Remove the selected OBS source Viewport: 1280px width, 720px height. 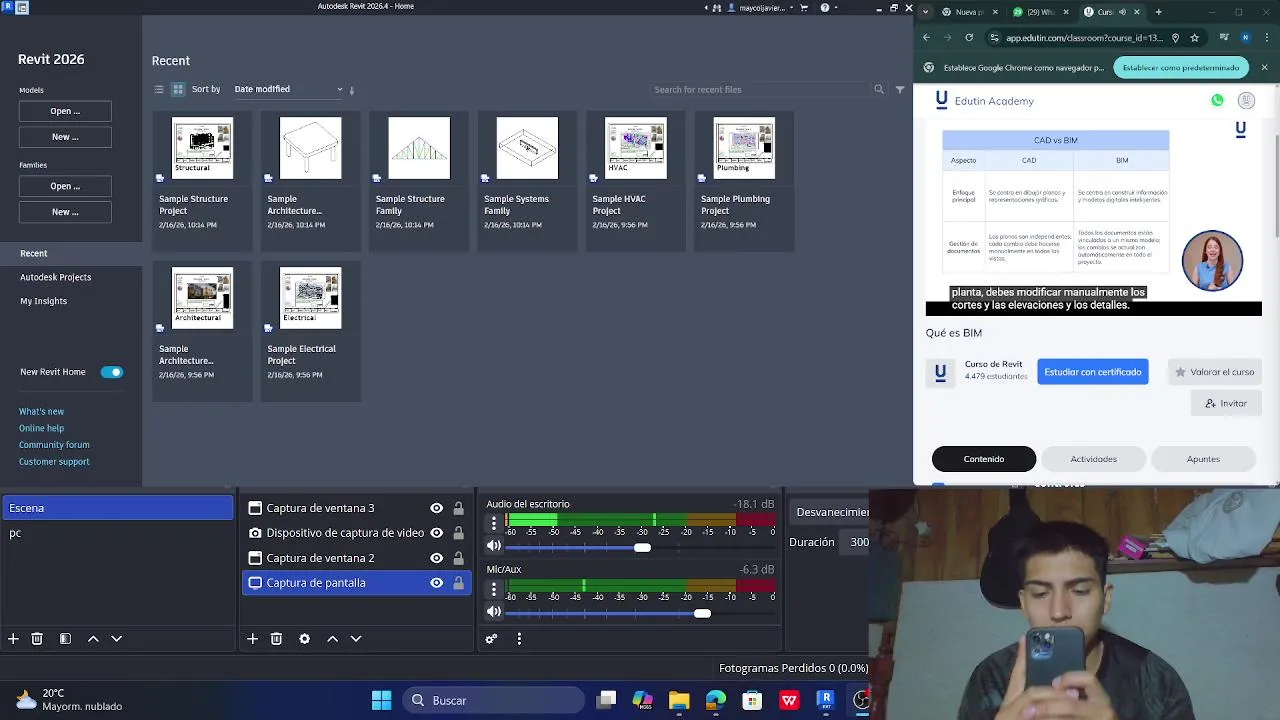pyautogui.click(x=276, y=638)
